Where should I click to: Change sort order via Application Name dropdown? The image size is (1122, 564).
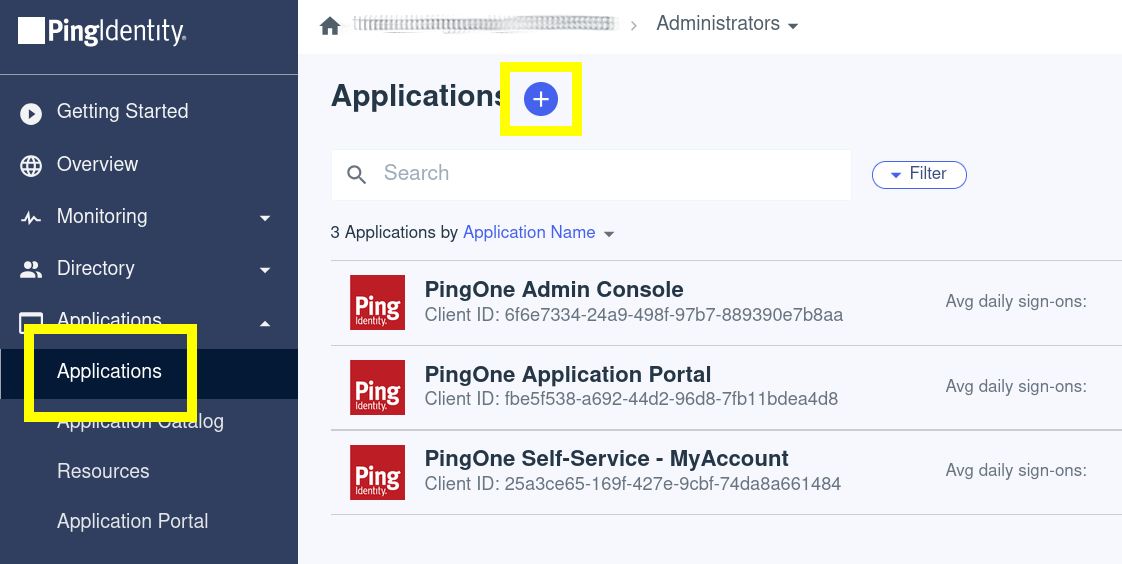coord(538,233)
